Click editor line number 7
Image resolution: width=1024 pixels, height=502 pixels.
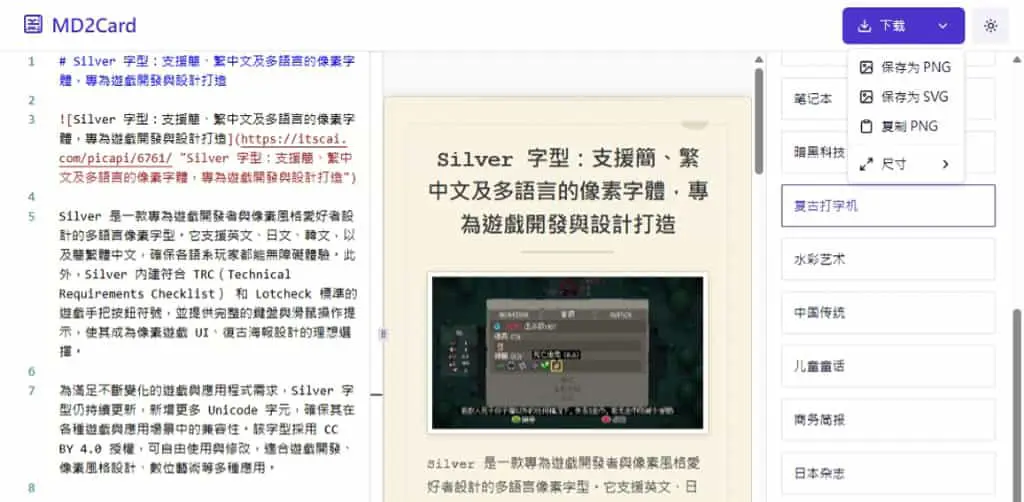[31, 391]
